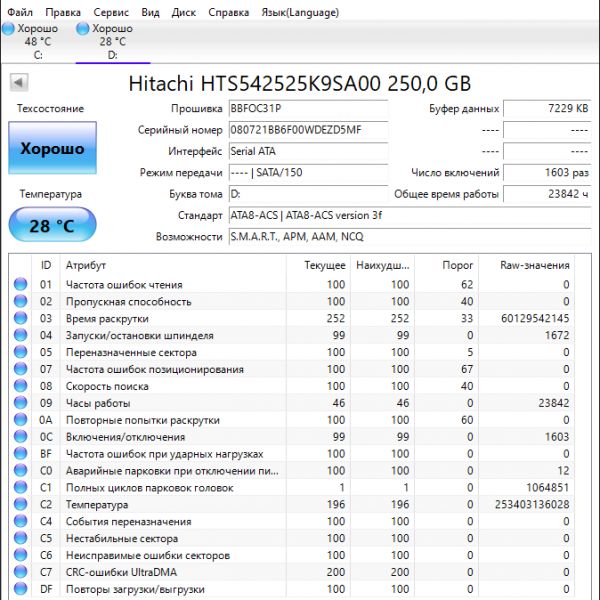Click raw value 60129542145
600x600 pixels.
point(535,318)
